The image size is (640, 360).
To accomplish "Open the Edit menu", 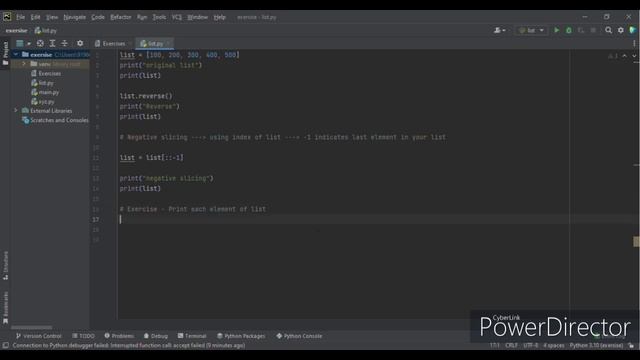I will pyautogui.click(x=36, y=17).
